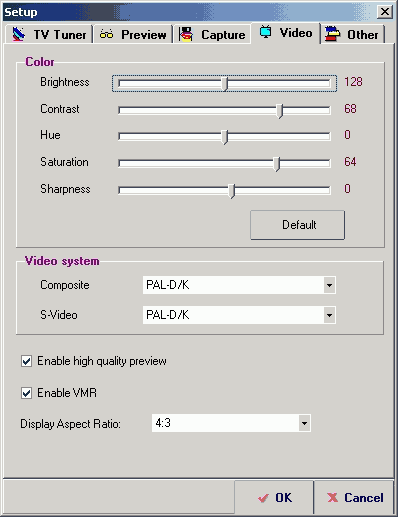Click the TV monitor icon on Video tab

point(265,32)
